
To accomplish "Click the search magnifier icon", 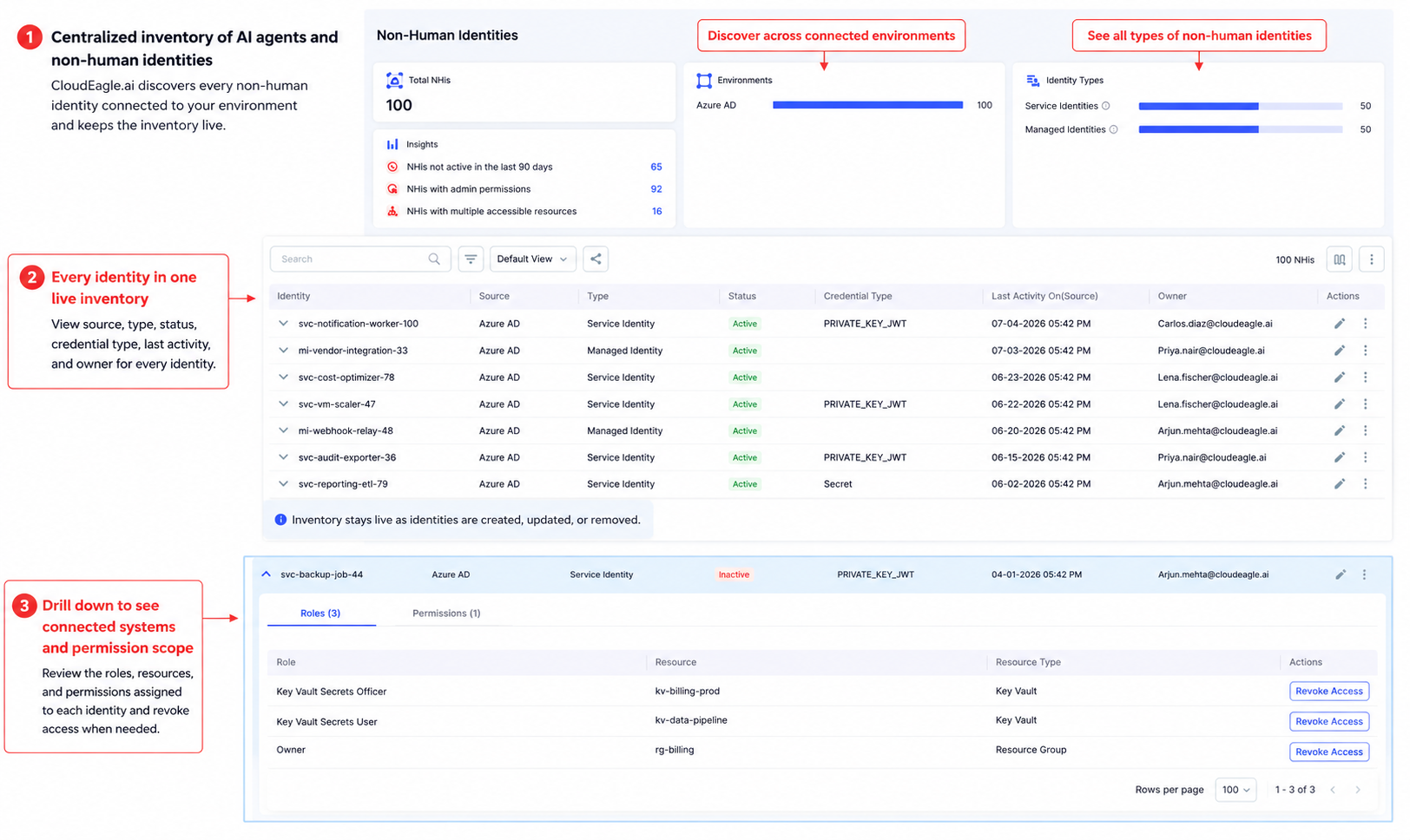I will (x=434, y=259).
